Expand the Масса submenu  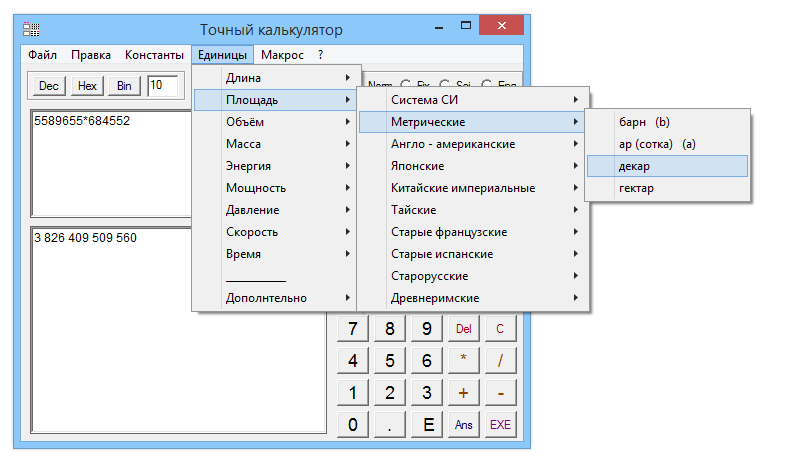click(x=275, y=144)
